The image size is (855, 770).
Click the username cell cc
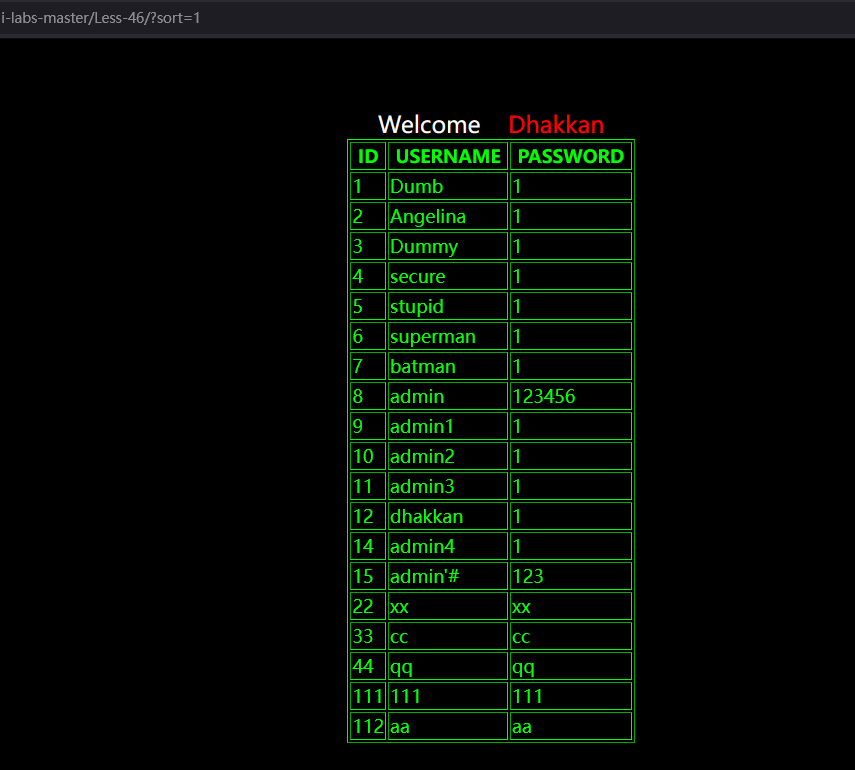[448, 636]
